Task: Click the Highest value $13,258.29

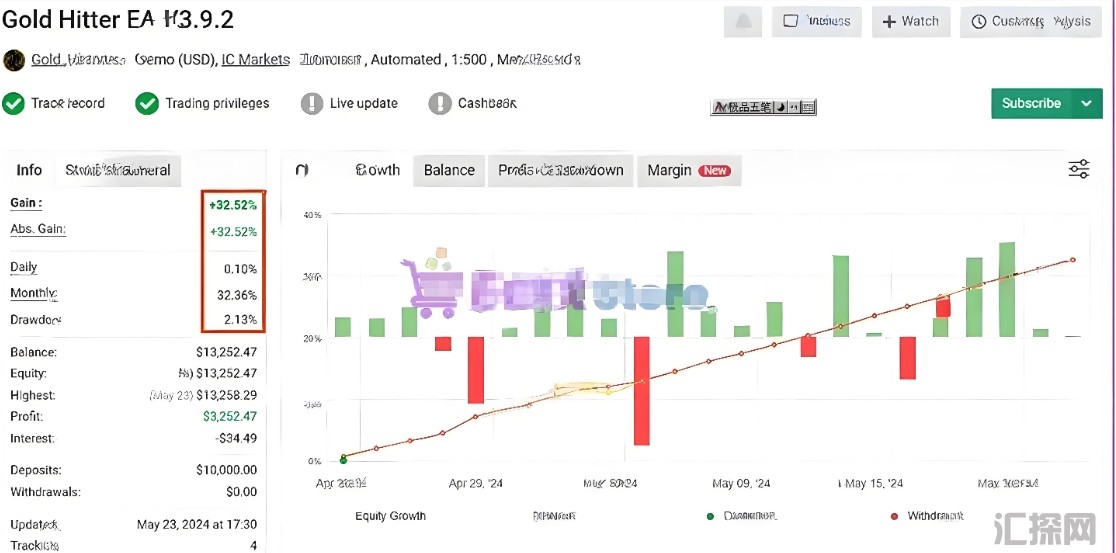Action: coord(226,394)
